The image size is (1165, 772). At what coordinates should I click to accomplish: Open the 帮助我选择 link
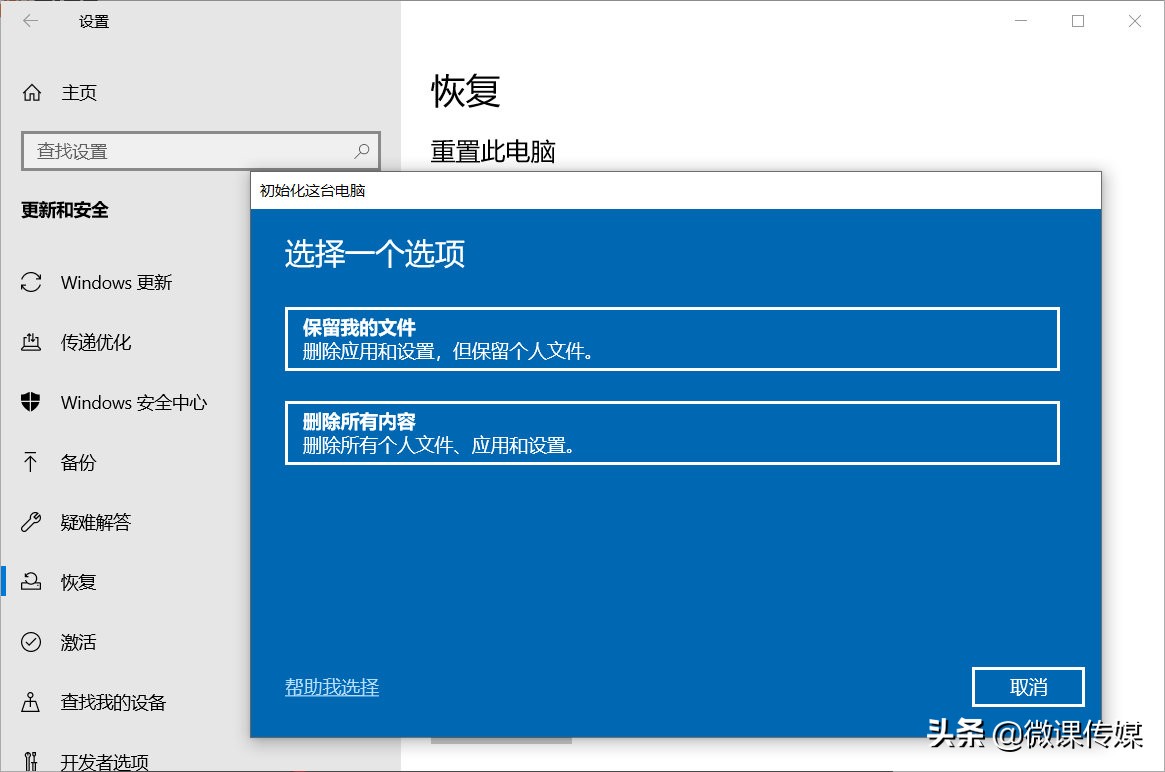click(331, 689)
